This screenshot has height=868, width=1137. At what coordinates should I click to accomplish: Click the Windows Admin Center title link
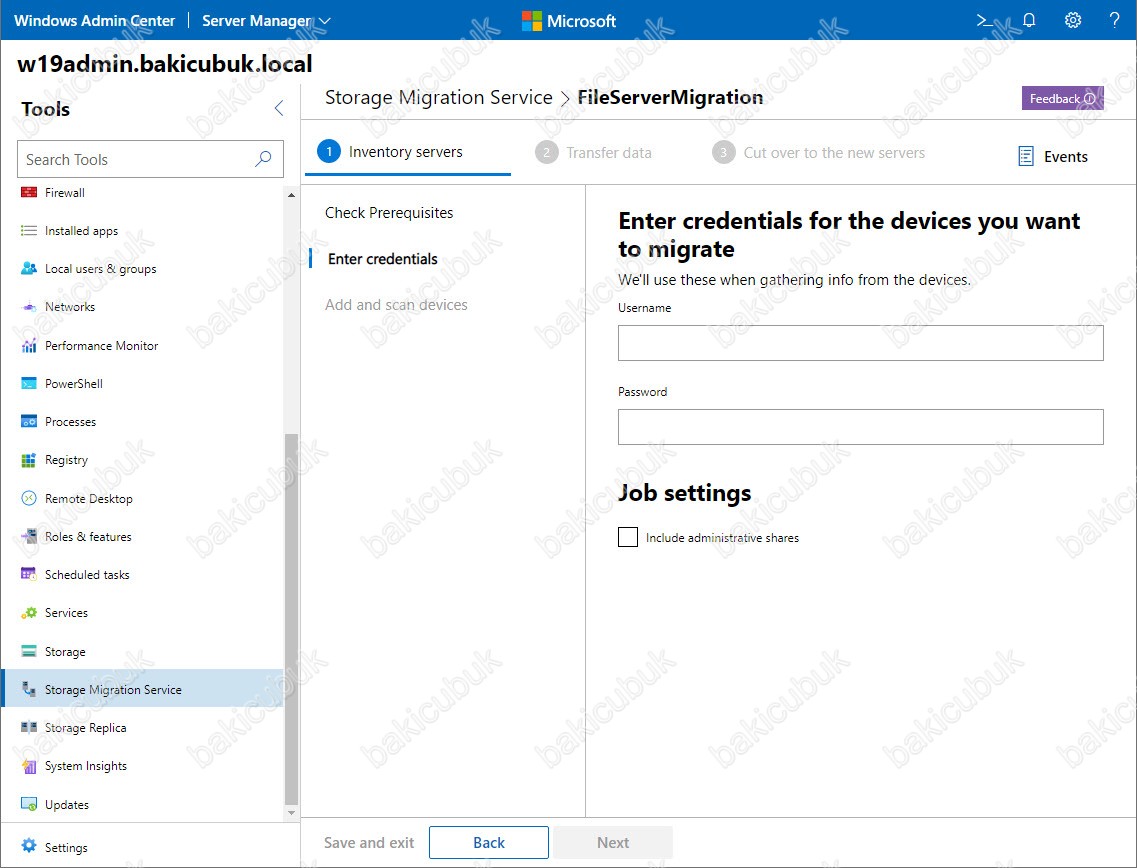pos(94,20)
